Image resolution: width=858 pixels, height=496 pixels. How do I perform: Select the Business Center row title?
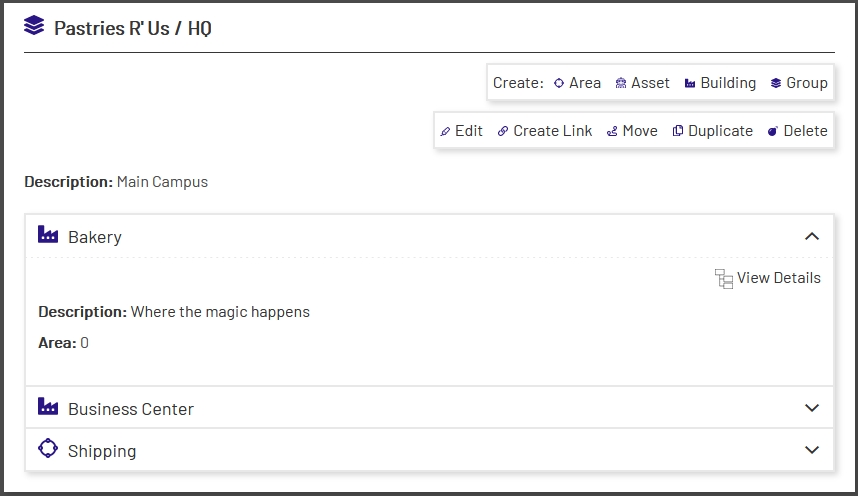131,409
